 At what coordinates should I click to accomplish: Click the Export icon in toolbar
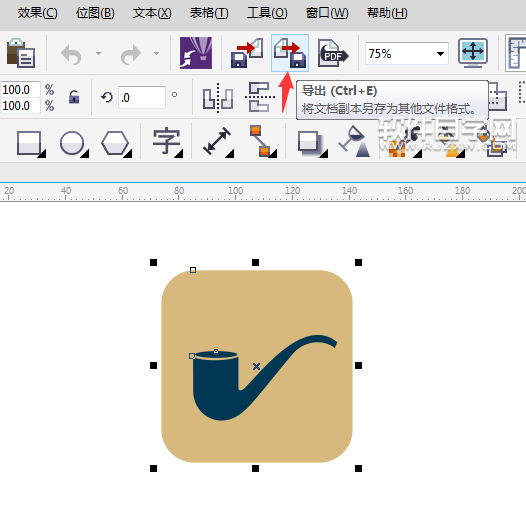[x=290, y=53]
